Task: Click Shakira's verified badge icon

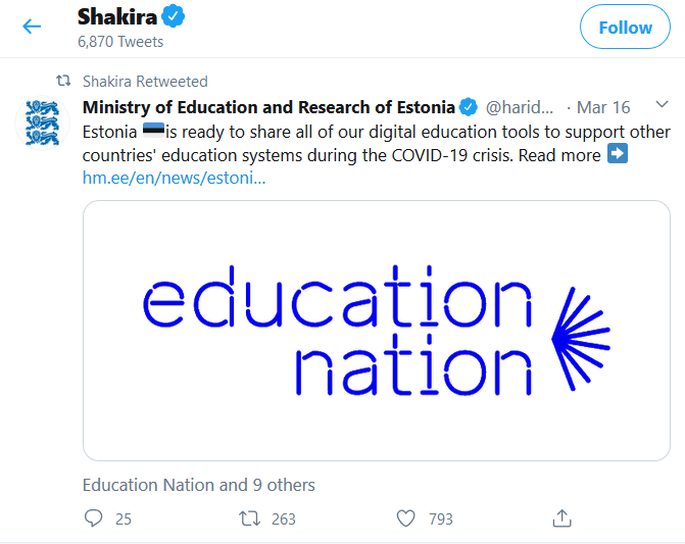Action: click(173, 16)
